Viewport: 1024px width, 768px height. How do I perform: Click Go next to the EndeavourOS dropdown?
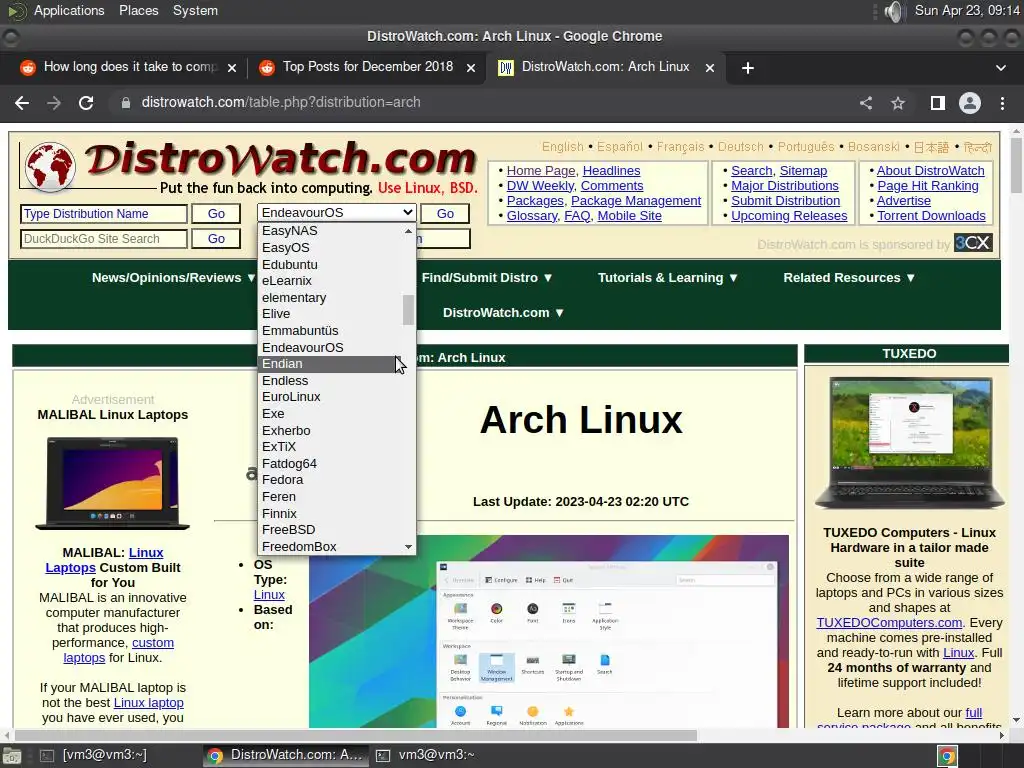point(445,214)
